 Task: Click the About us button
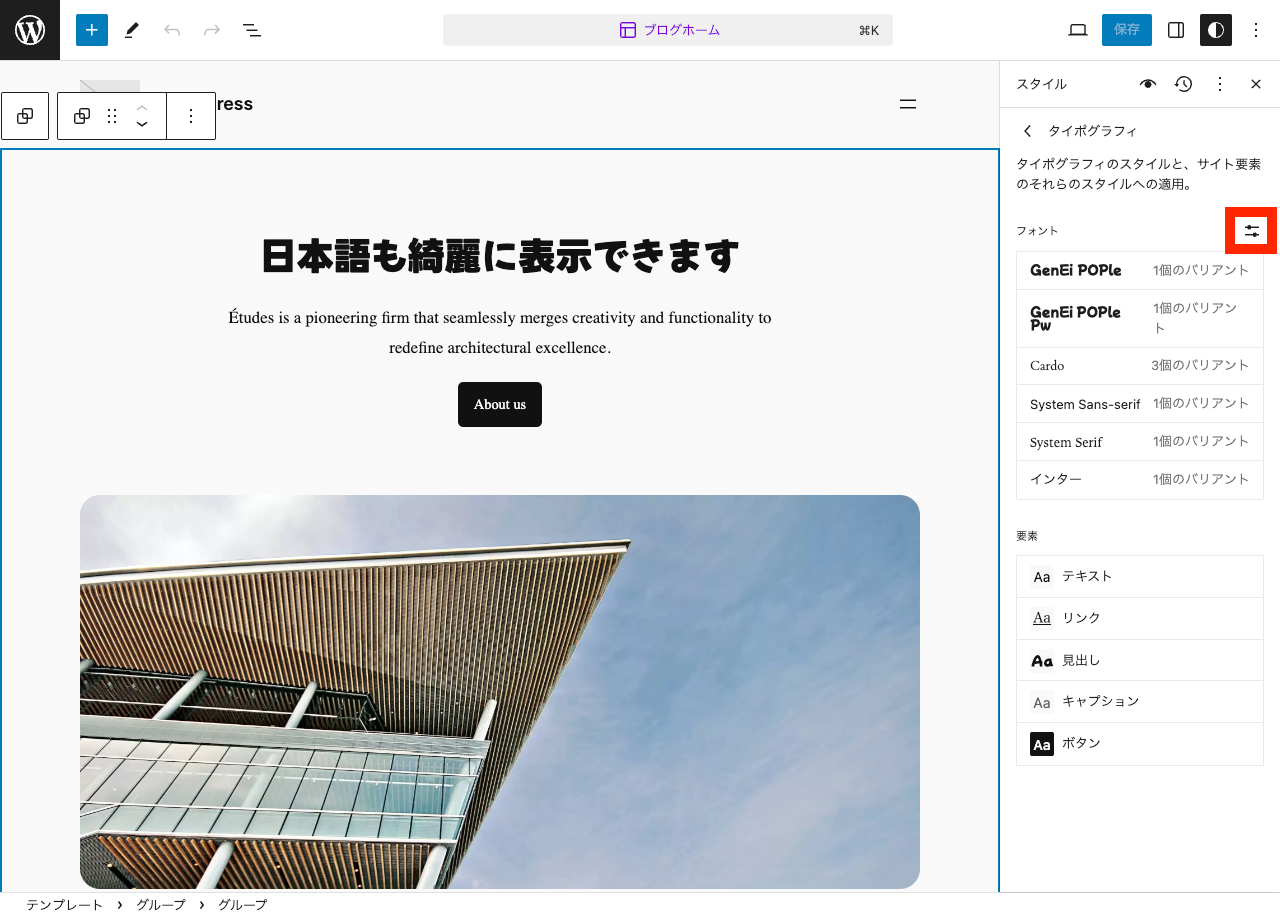coord(500,404)
